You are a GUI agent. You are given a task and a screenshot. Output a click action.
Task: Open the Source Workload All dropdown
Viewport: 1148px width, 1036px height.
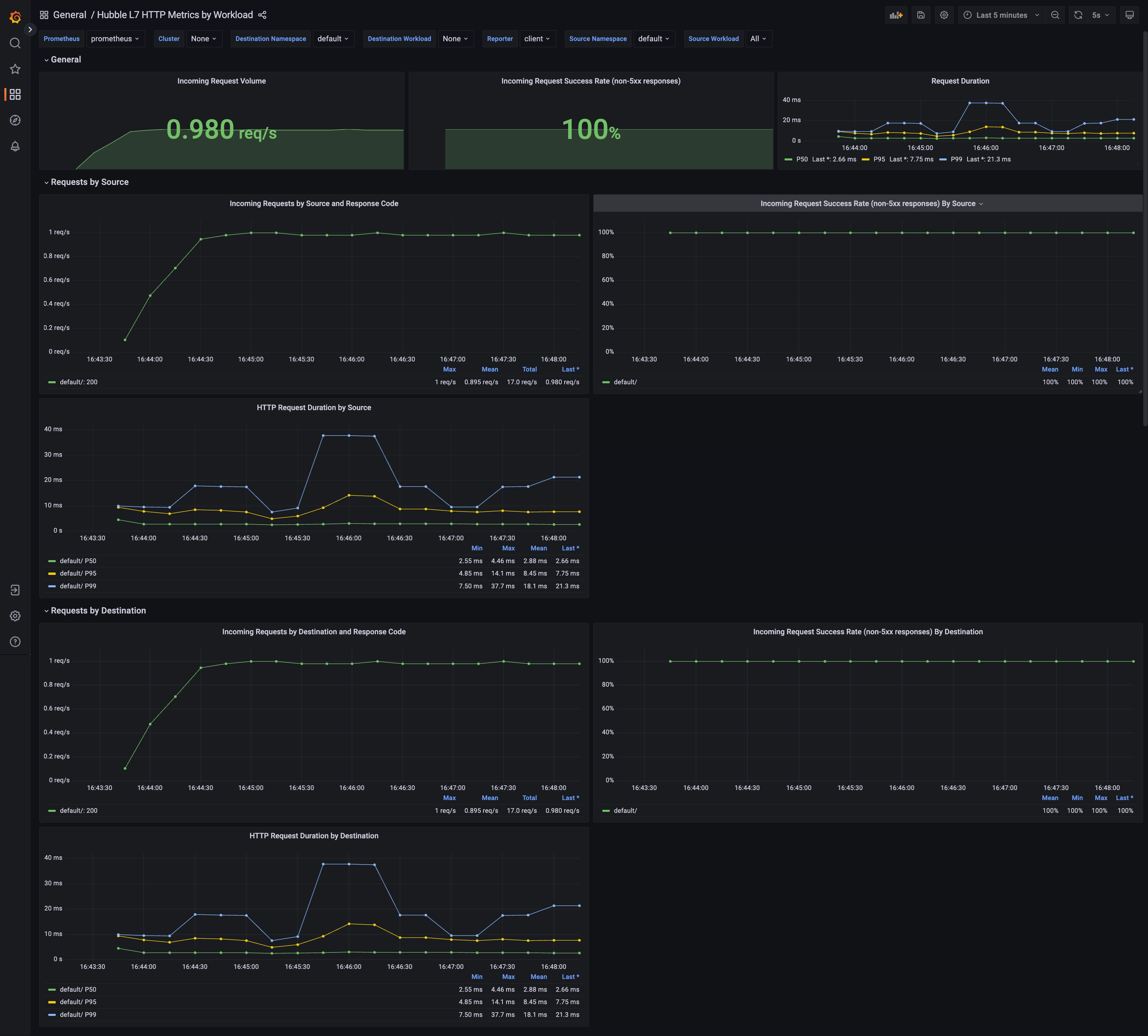click(757, 39)
